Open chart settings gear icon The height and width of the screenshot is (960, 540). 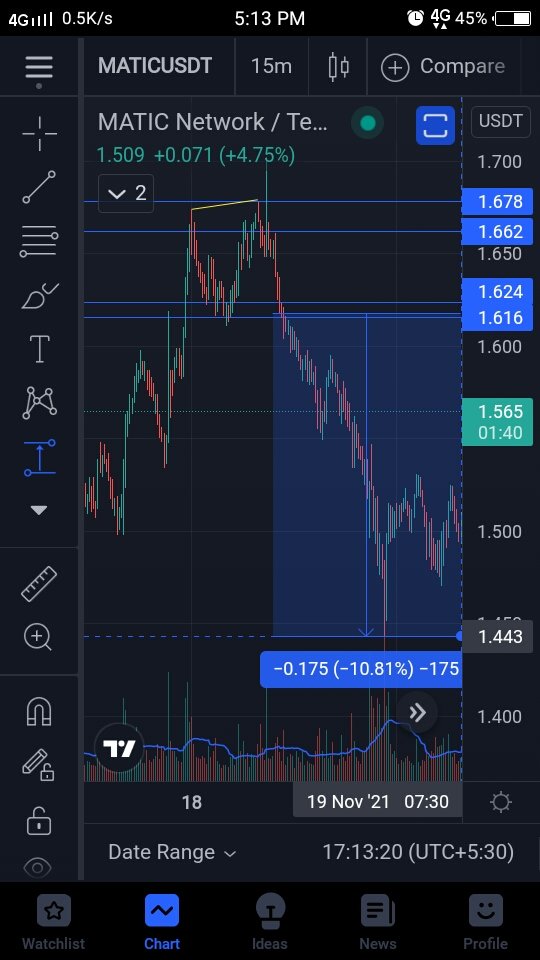click(501, 802)
